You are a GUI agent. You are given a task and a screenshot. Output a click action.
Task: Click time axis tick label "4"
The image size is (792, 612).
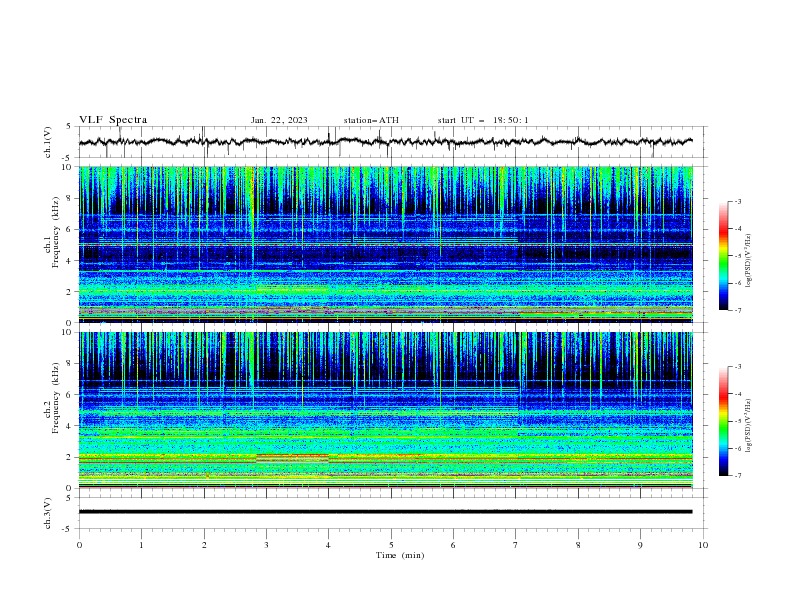pos(328,545)
